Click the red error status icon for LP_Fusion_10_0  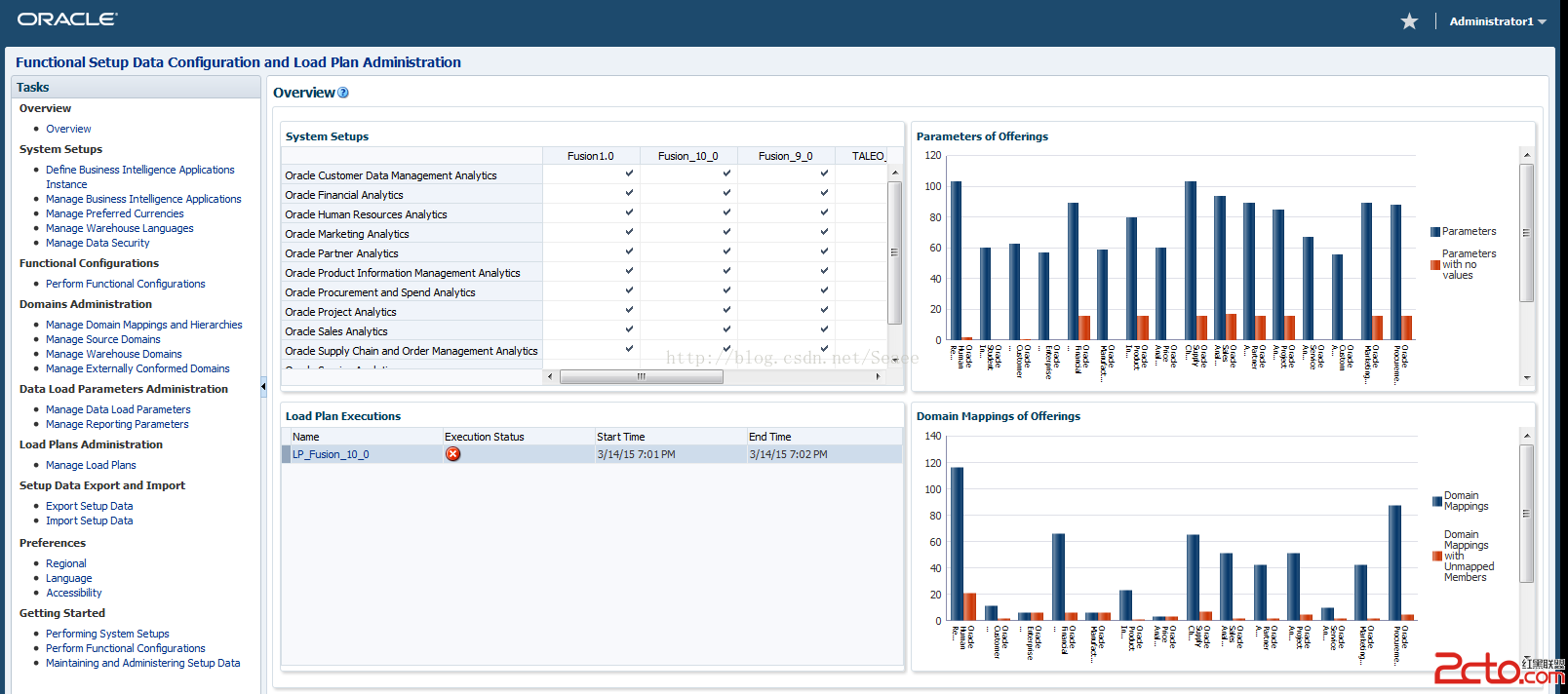pos(453,454)
